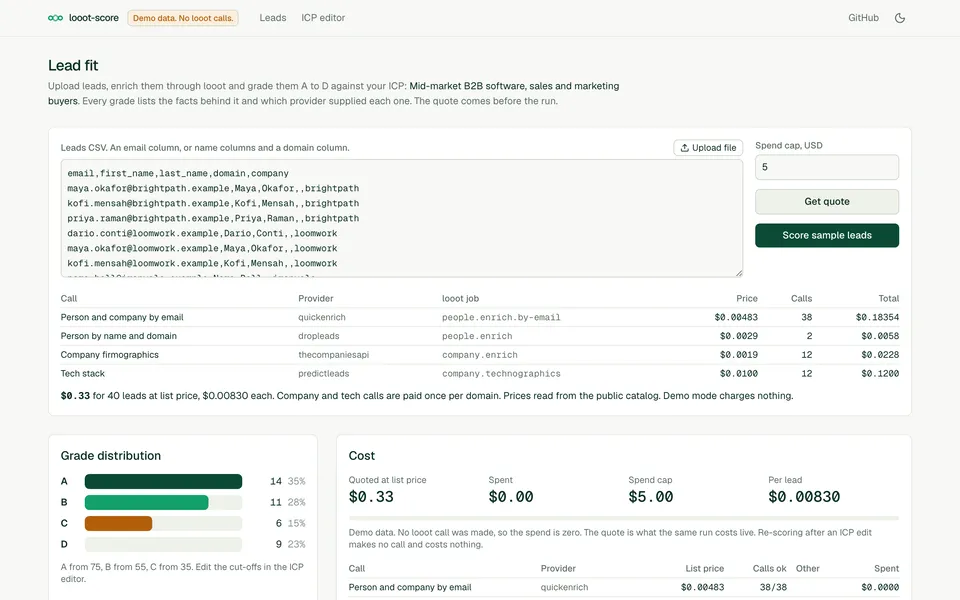960x600 pixels.
Task: Click the 38/38 calls ok value
Action: pos(773,587)
